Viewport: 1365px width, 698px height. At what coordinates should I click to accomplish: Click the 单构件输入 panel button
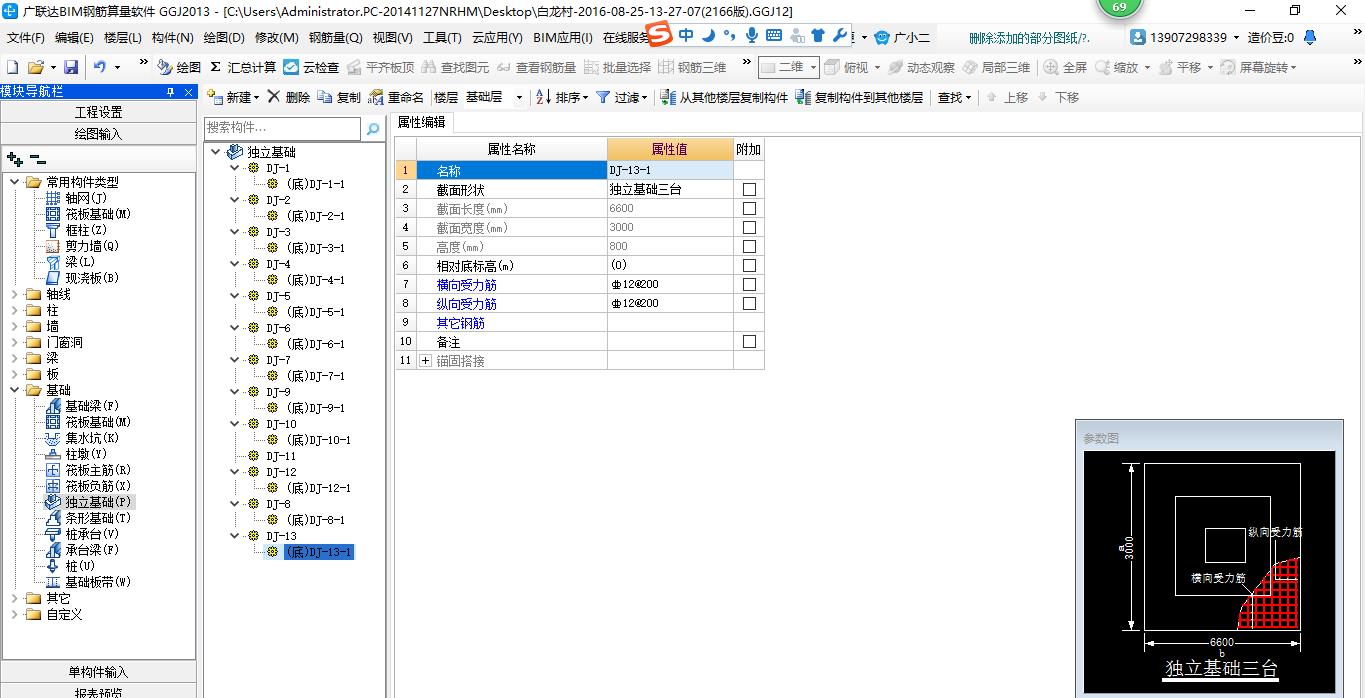coord(98,672)
